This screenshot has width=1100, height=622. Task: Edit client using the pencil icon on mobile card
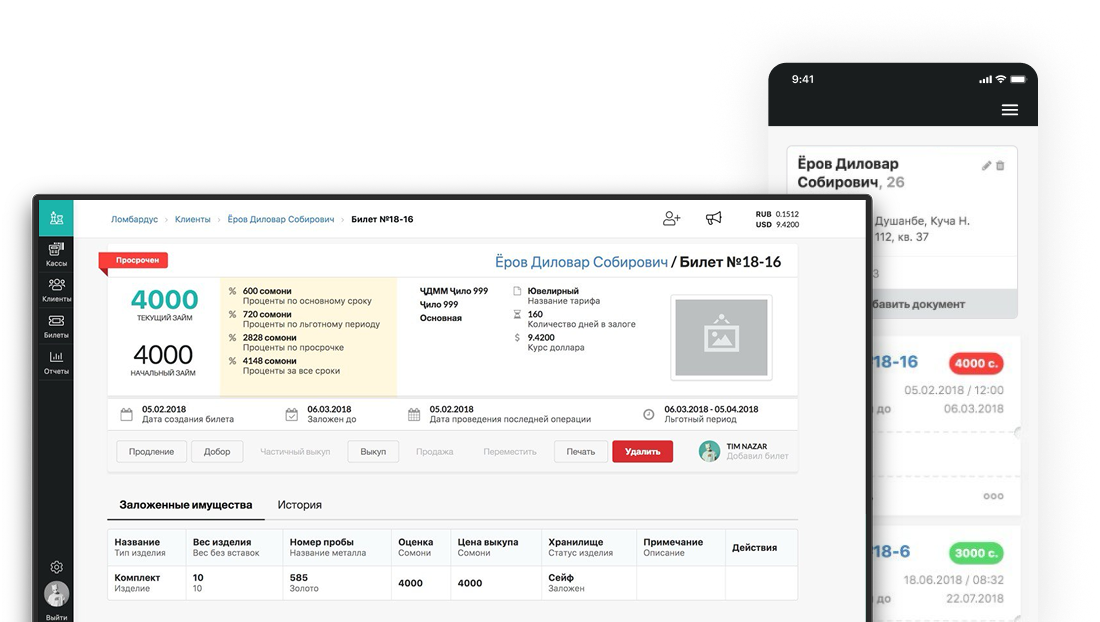coord(985,166)
